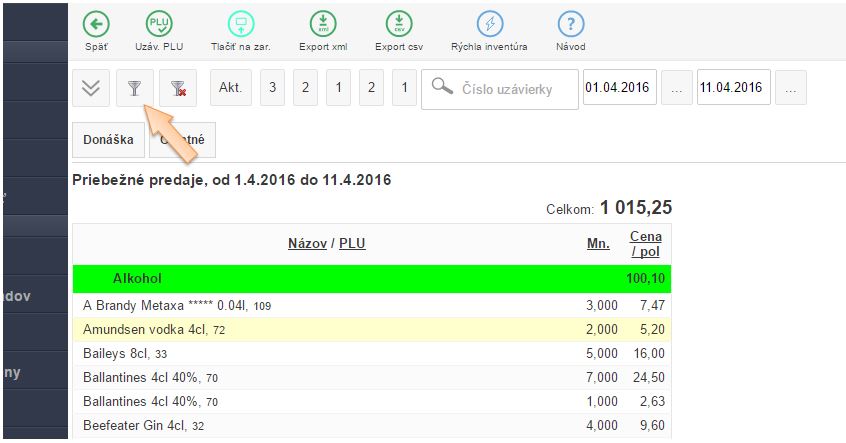
Task: Open date picker next to 01.04.2016
Action: [x=676, y=88]
